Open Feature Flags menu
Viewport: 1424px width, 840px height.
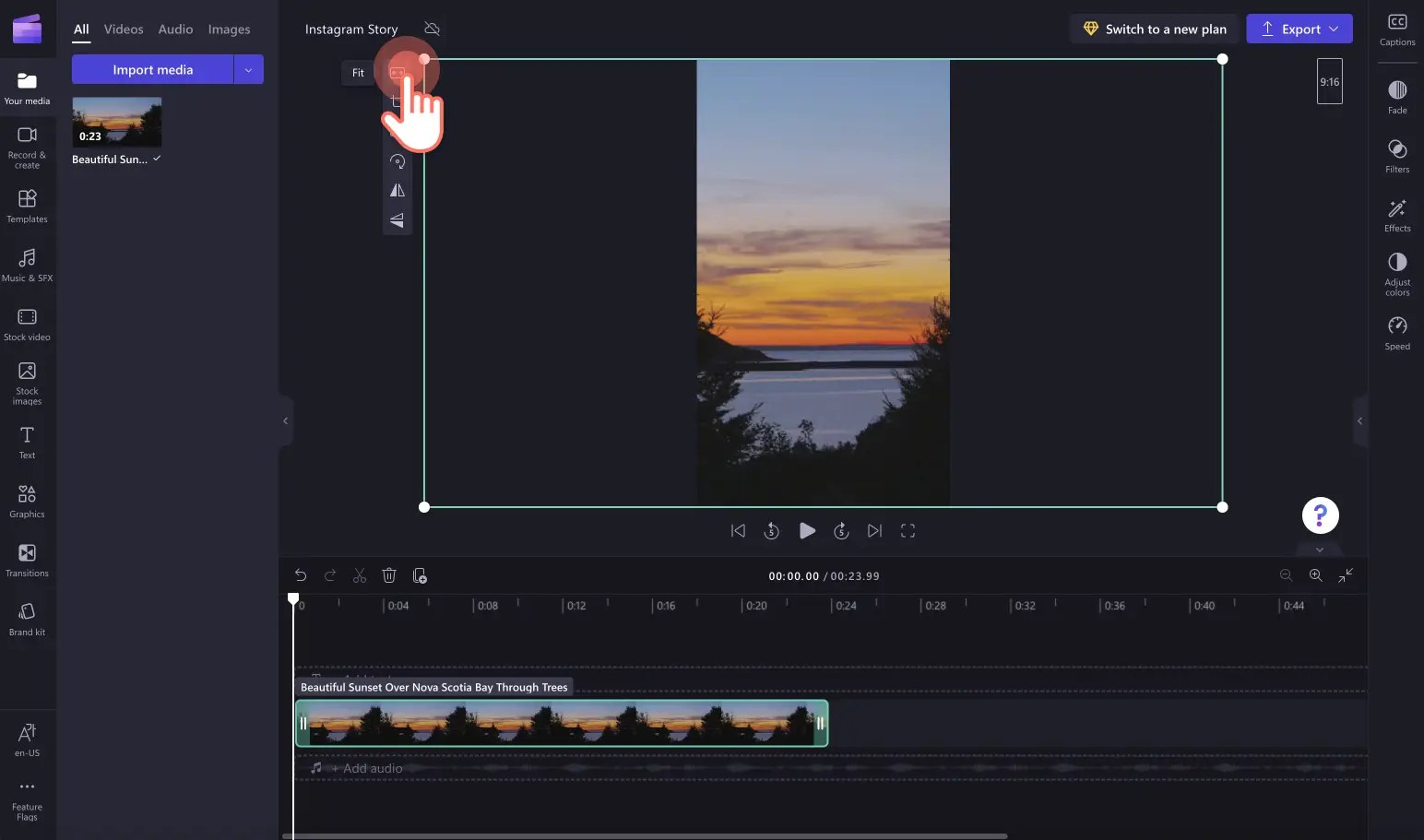tap(27, 800)
